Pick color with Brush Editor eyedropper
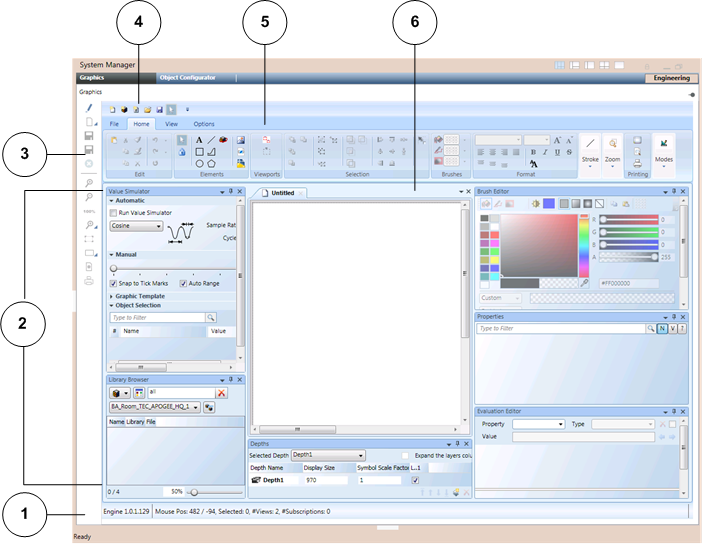 tap(585, 283)
